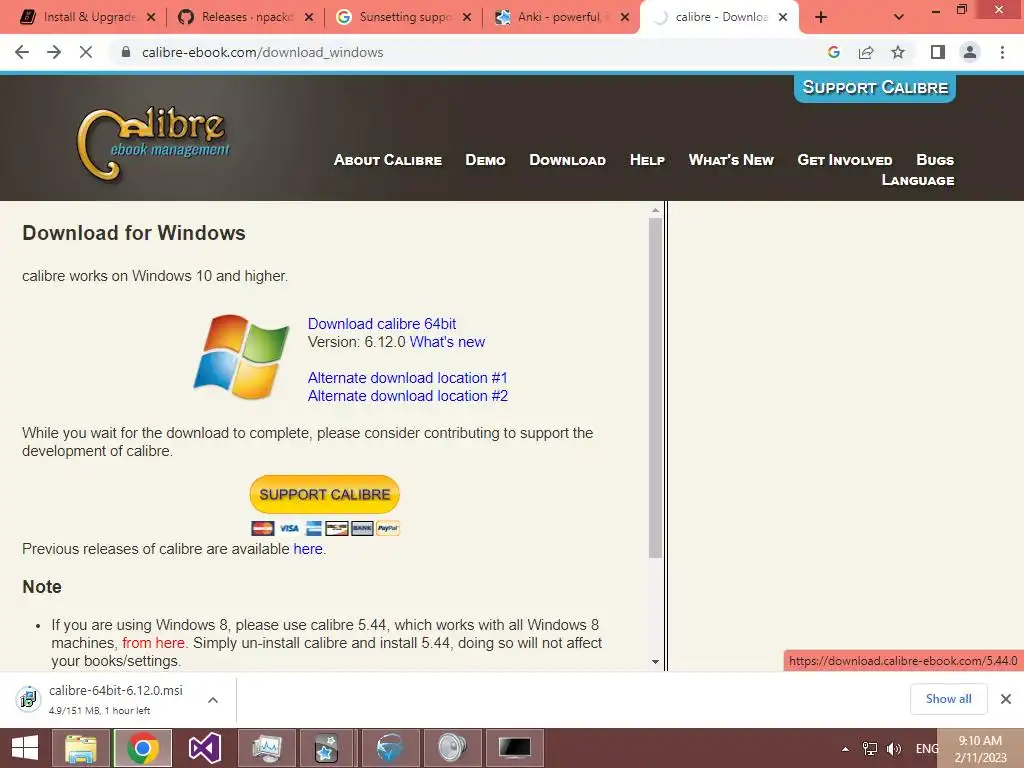Open the Download menu item
This screenshot has height=768, width=1024.
(x=568, y=160)
